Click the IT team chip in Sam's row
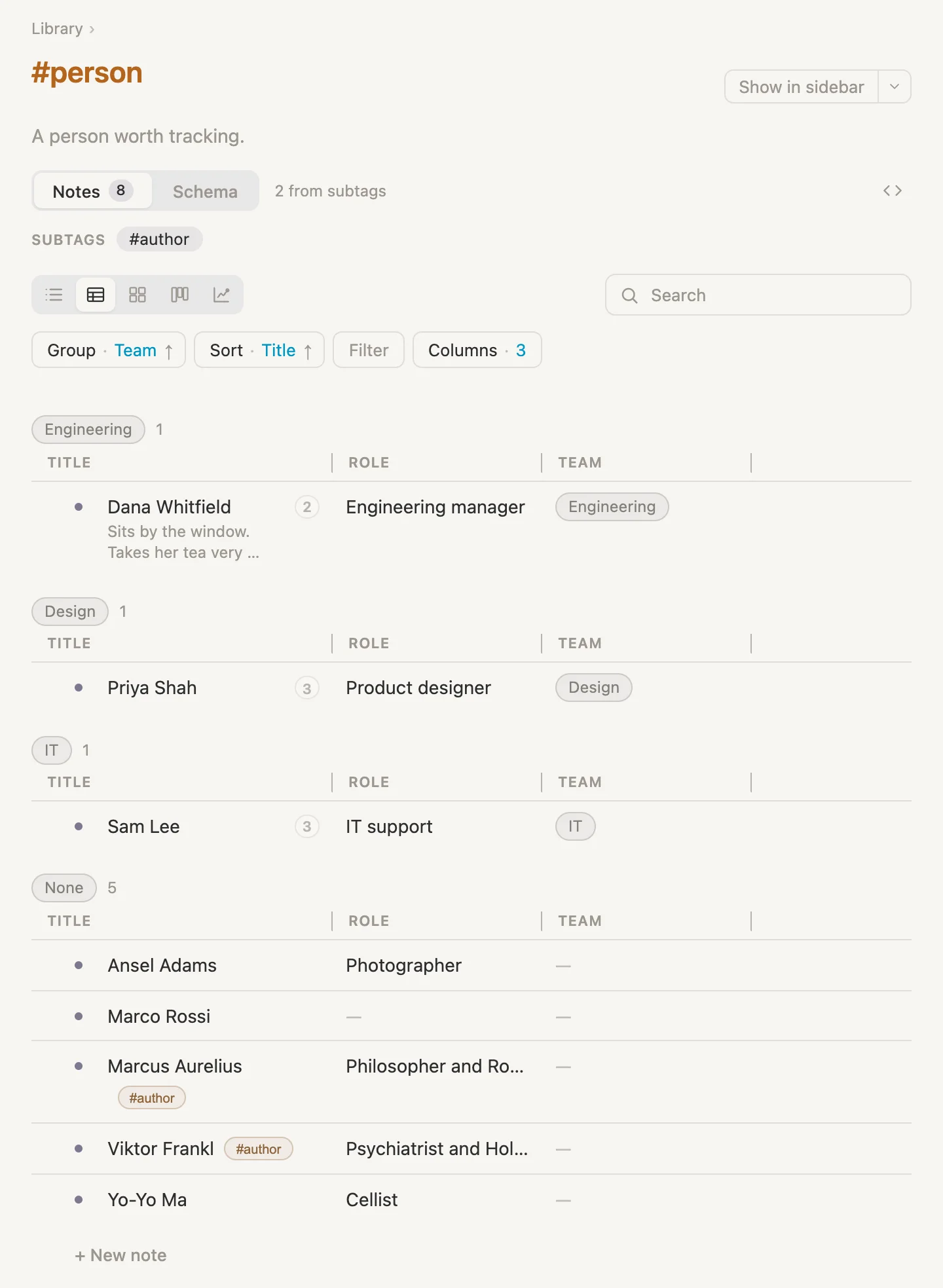 576,826
